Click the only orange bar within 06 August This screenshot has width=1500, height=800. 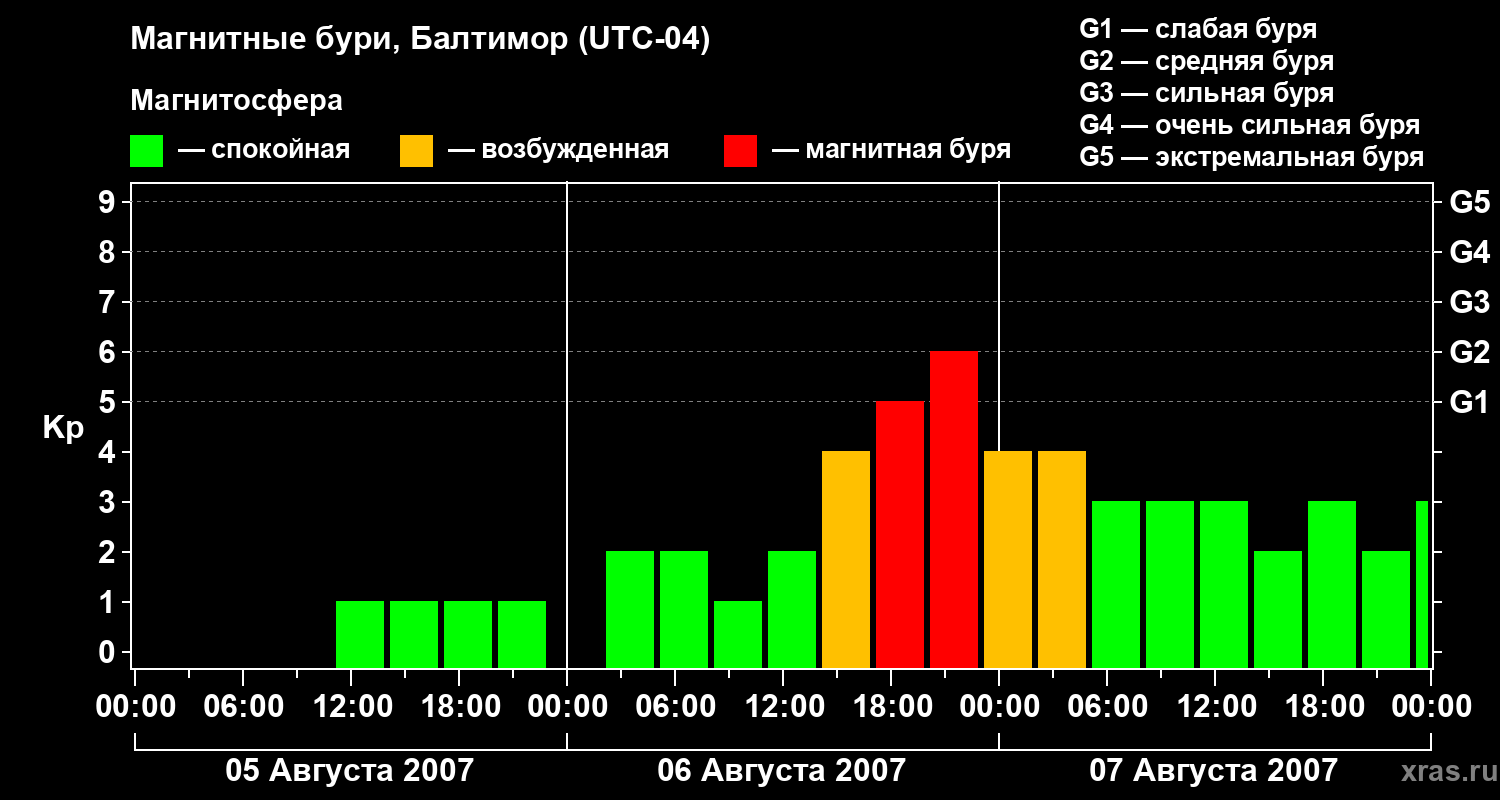click(x=846, y=560)
